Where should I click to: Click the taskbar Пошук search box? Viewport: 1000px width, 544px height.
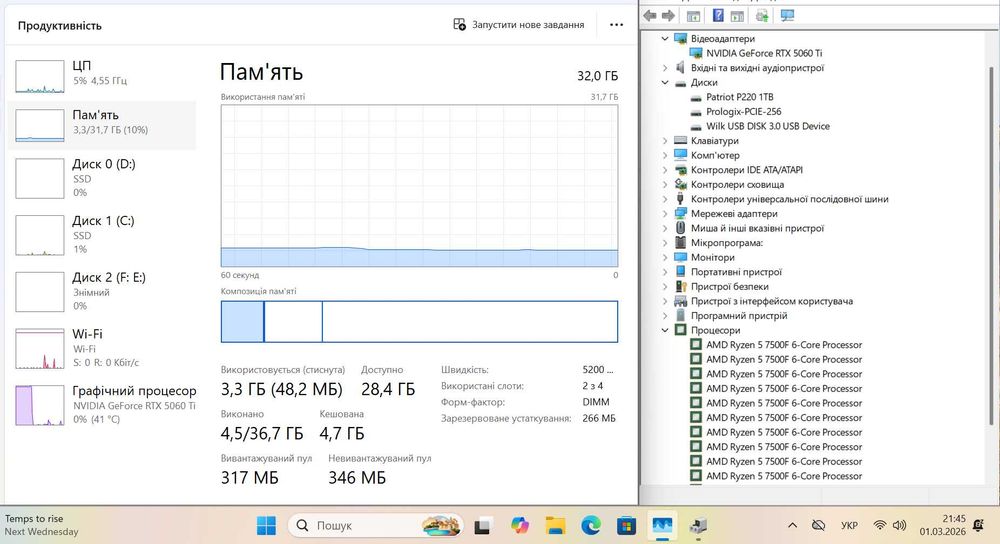pos(376,526)
